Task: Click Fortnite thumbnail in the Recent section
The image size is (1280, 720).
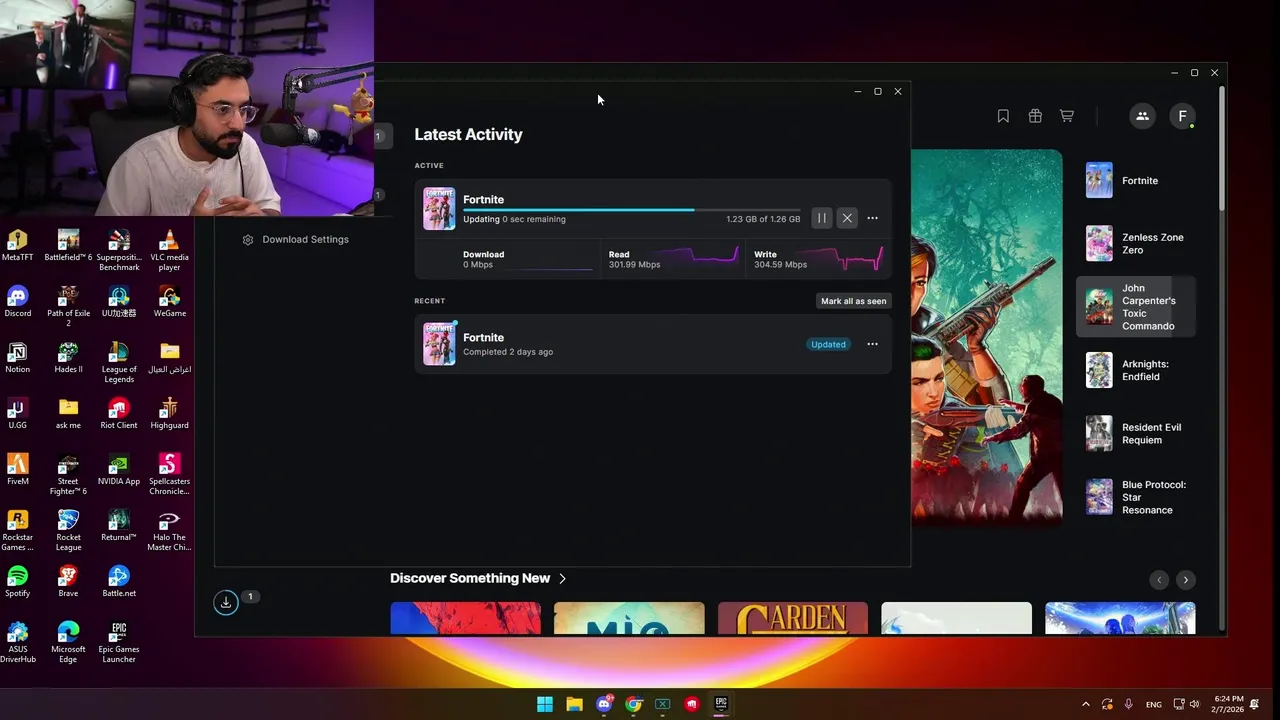Action: click(x=439, y=344)
